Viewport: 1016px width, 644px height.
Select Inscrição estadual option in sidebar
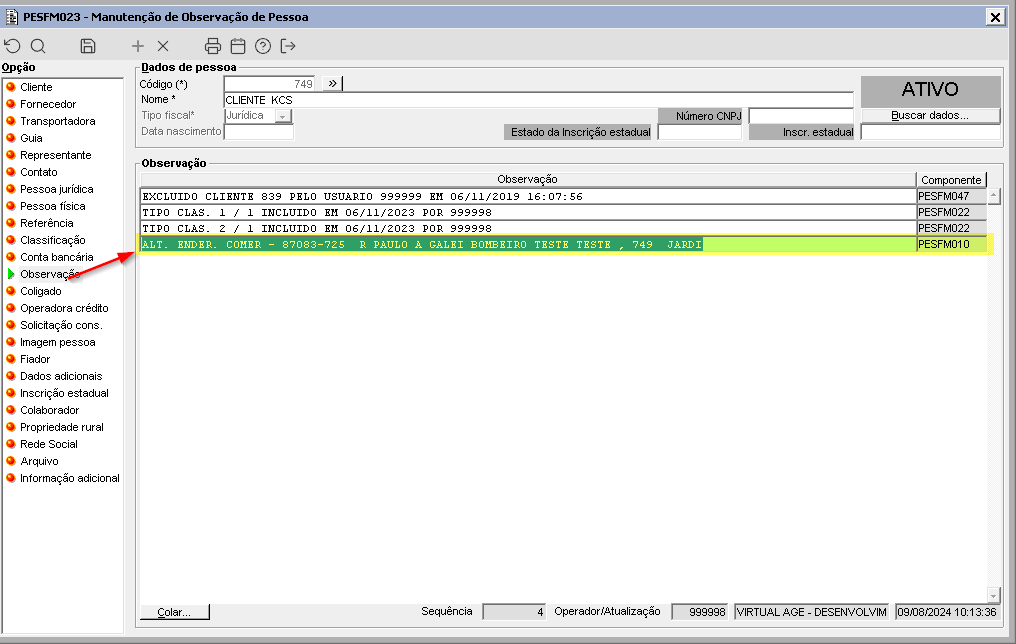click(64, 393)
